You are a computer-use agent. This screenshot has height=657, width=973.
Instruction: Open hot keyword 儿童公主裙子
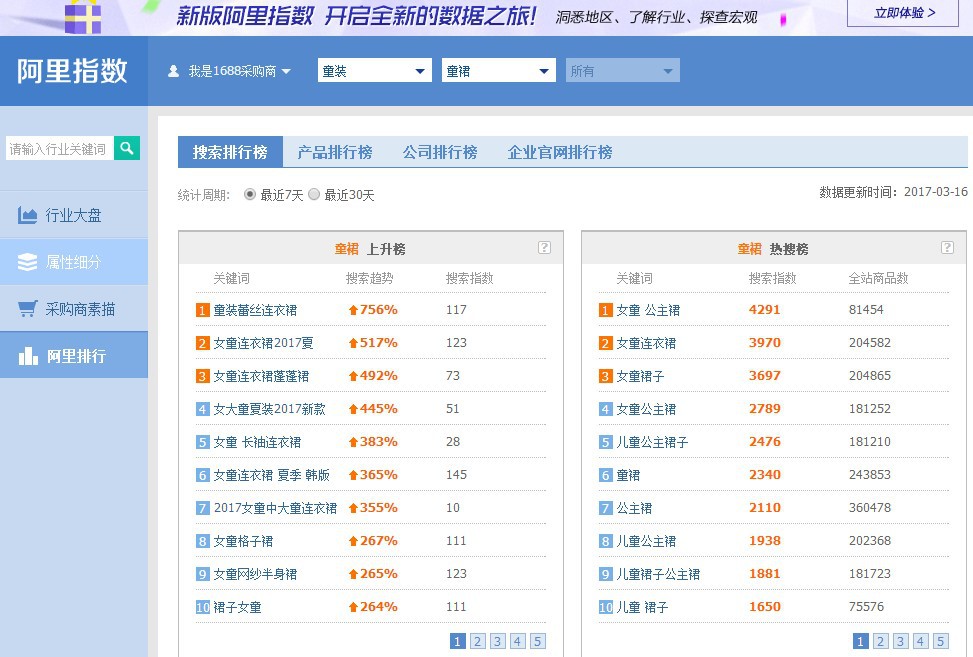point(652,442)
